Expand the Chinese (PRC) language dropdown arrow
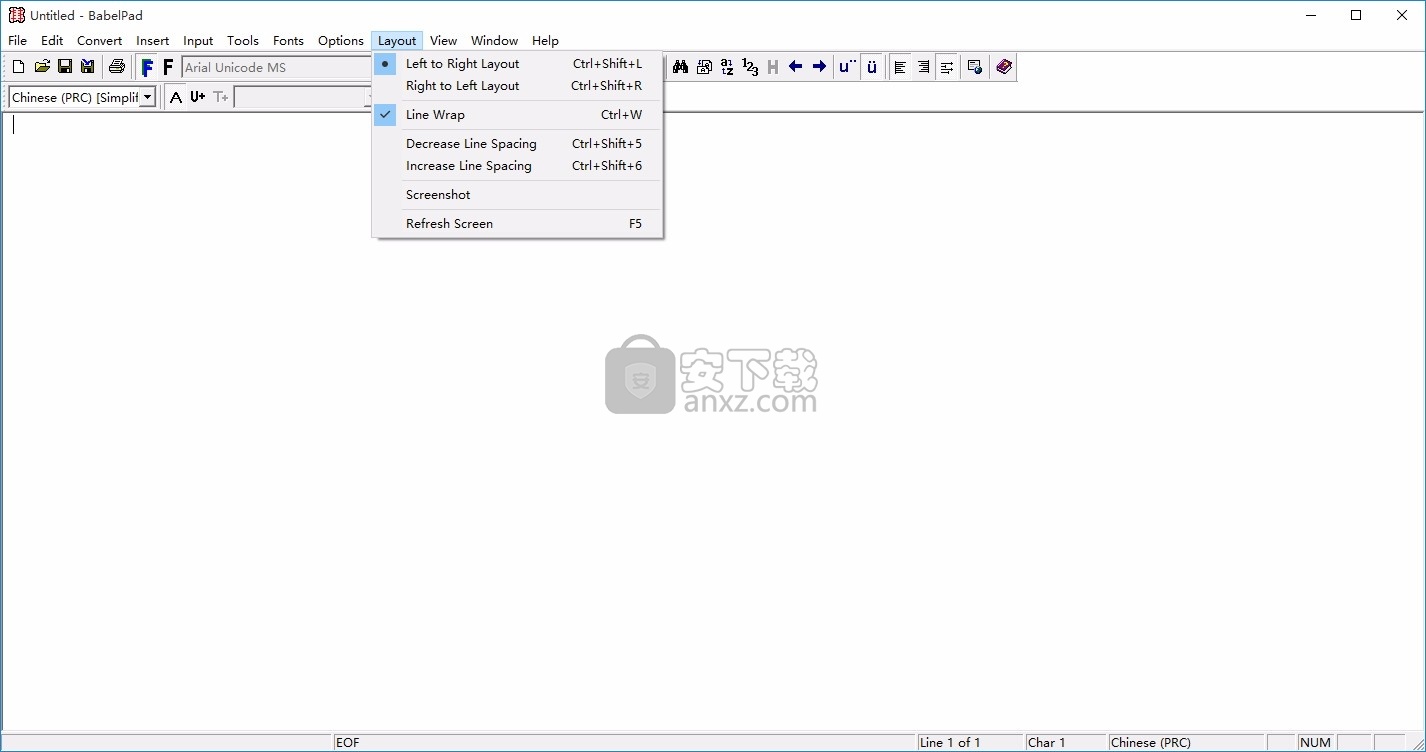The image size is (1426, 752). pyautogui.click(x=148, y=97)
